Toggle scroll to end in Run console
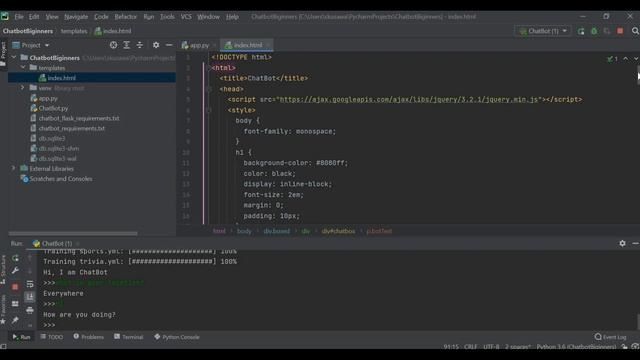The width and height of the screenshot is (640, 360). [30, 297]
